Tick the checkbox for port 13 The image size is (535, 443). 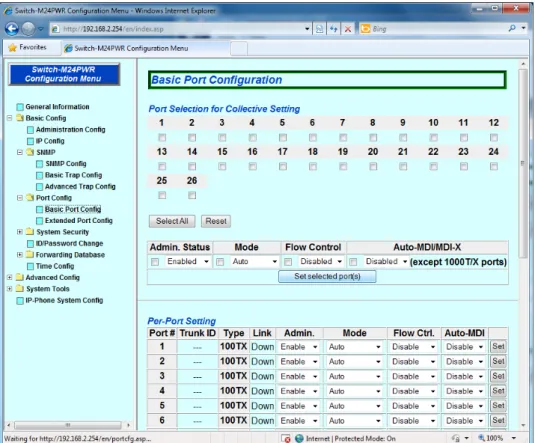[x=162, y=166]
